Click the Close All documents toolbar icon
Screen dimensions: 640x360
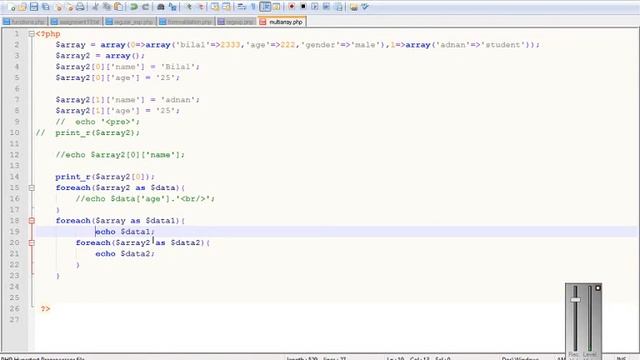point(69,7)
